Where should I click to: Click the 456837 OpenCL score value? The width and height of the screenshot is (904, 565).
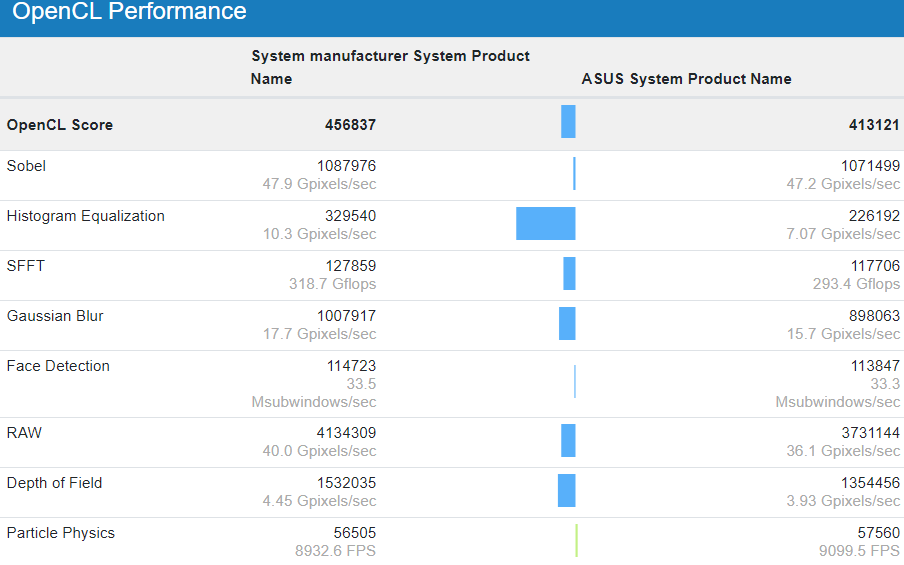tap(350, 125)
